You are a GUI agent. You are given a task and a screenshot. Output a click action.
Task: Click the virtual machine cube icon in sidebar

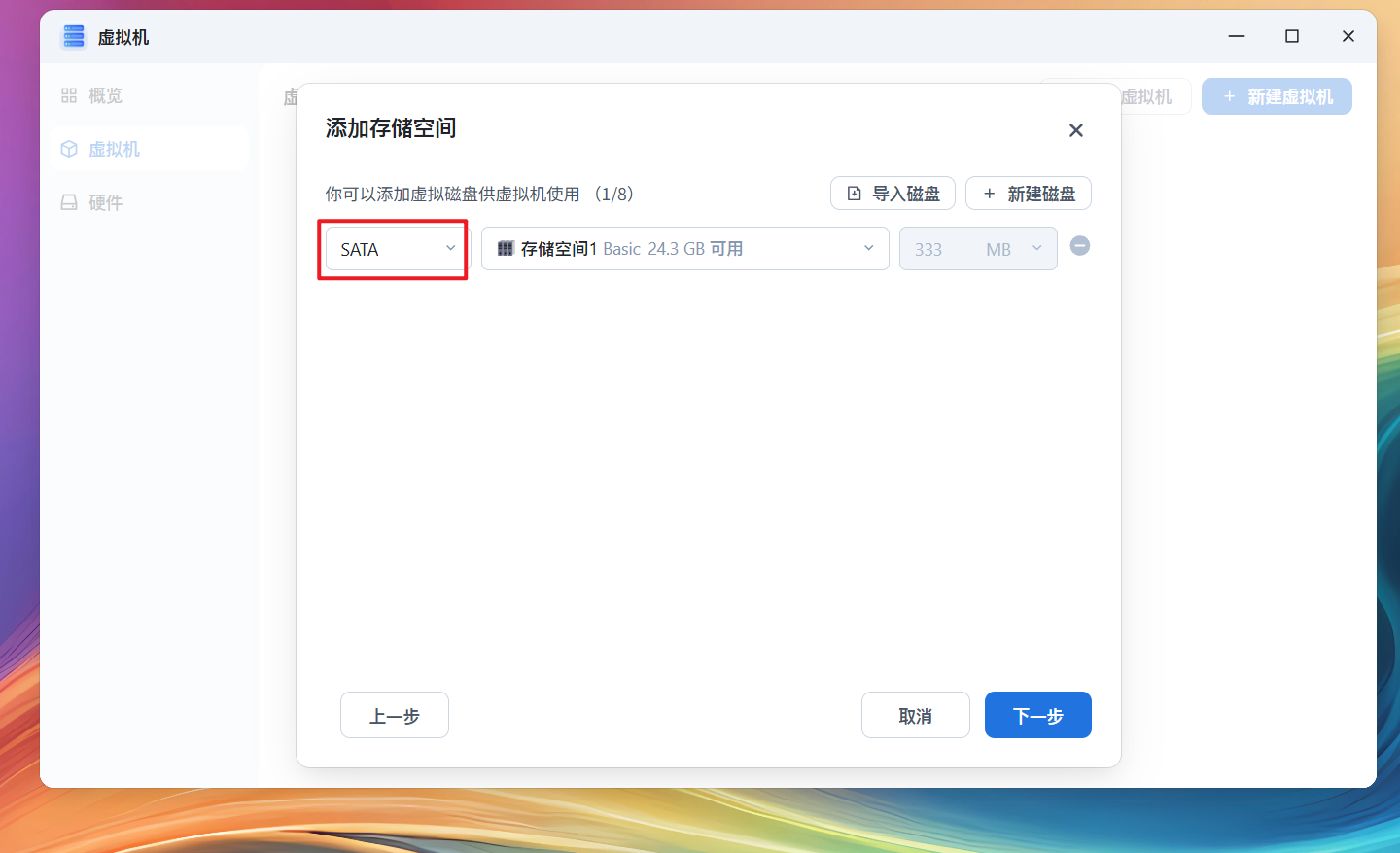tap(69, 149)
